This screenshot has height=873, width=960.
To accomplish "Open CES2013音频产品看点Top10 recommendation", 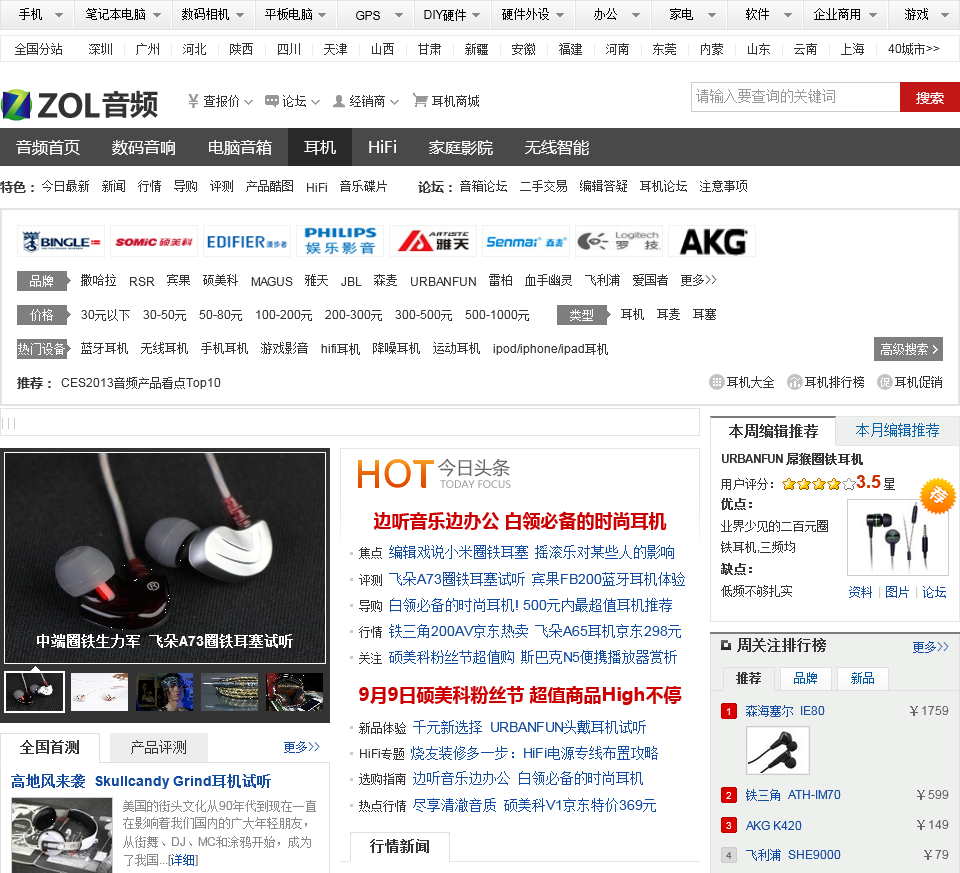I will pyautogui.click(x=140, y=383).
